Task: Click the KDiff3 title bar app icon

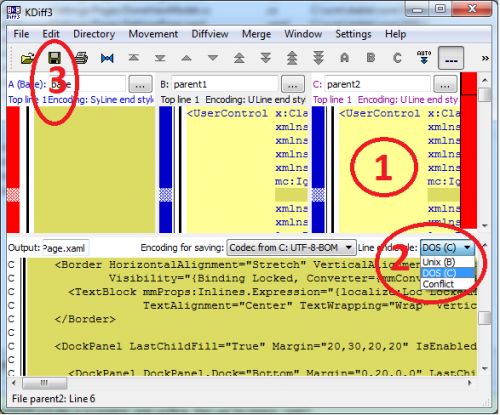Action: point(14,12)
